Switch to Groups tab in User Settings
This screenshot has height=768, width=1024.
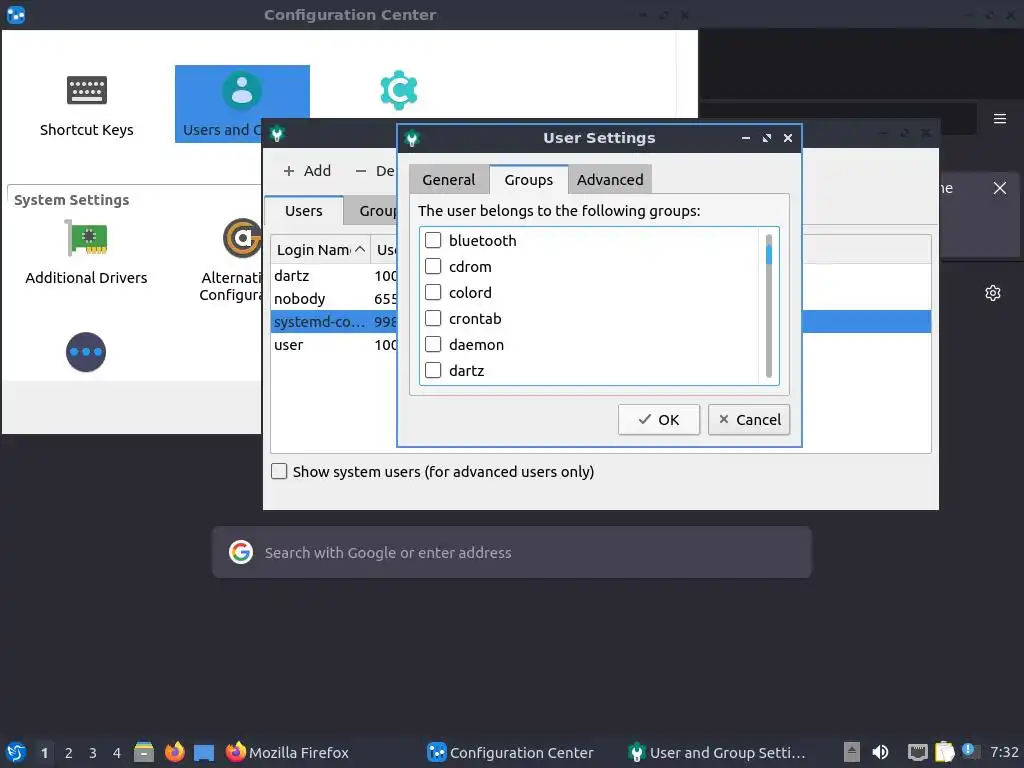[x=528, y=180]
